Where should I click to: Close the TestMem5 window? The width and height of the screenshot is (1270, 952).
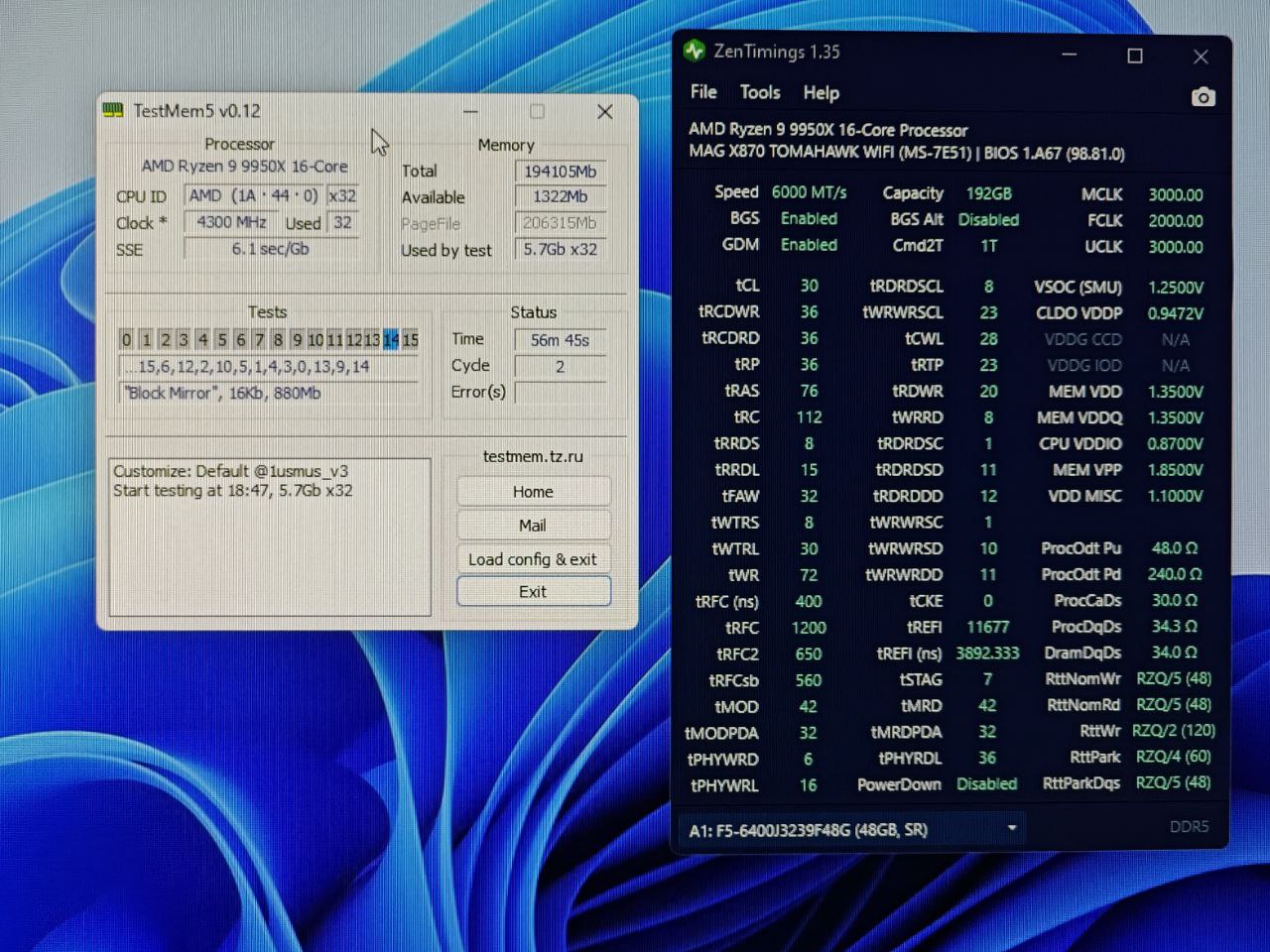pos(604,112)
